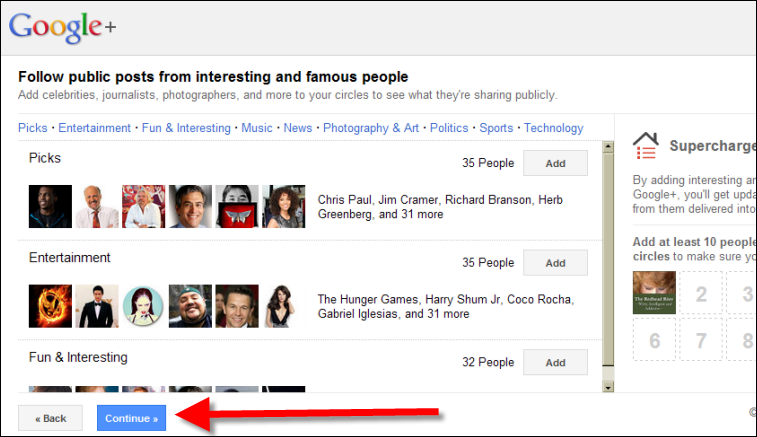Open the Sports category link
The height and width of the screenshot is (437, 757).
click(x=496, y=128)
